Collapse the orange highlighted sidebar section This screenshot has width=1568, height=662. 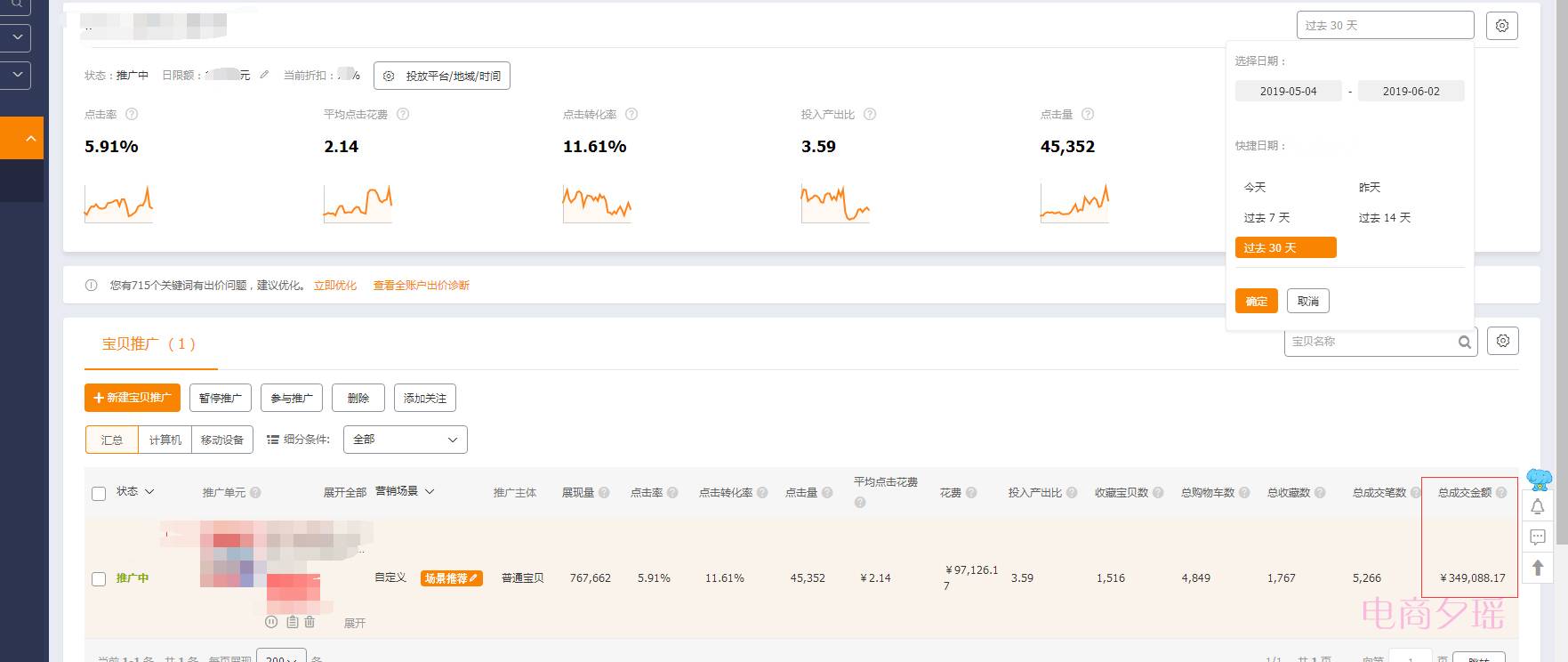pyautogui.click(x=21, y=138)
